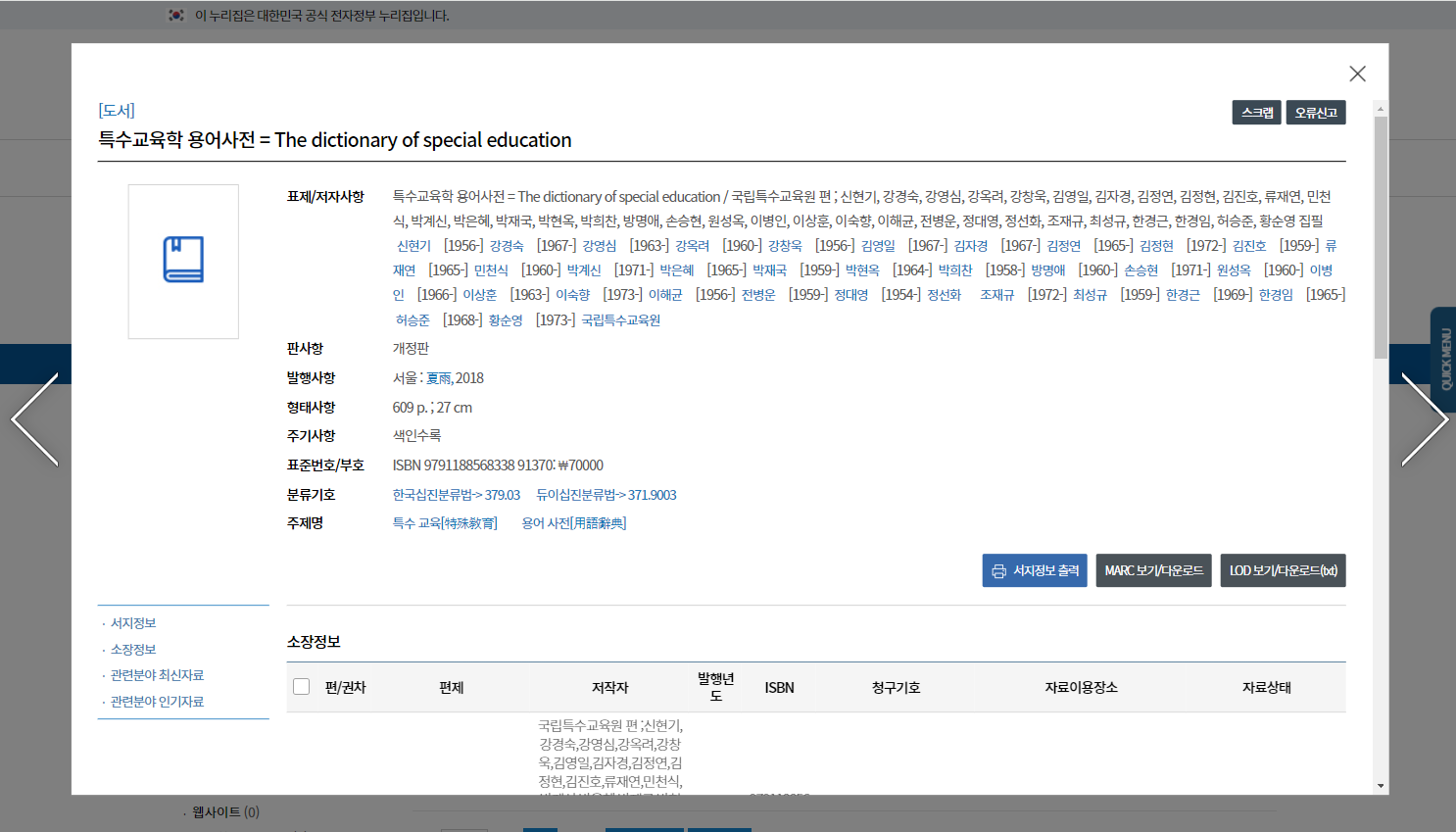Check the select-all checkbox in holdings table

(302, 687)
